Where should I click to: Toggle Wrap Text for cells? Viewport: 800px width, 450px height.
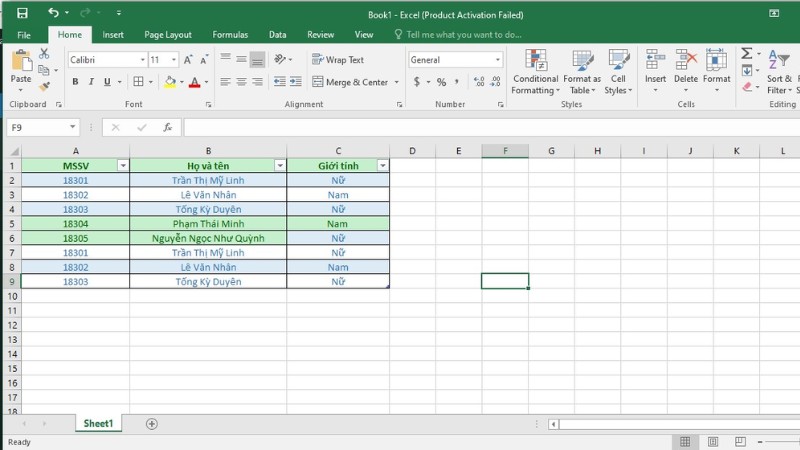pos(338,60)
